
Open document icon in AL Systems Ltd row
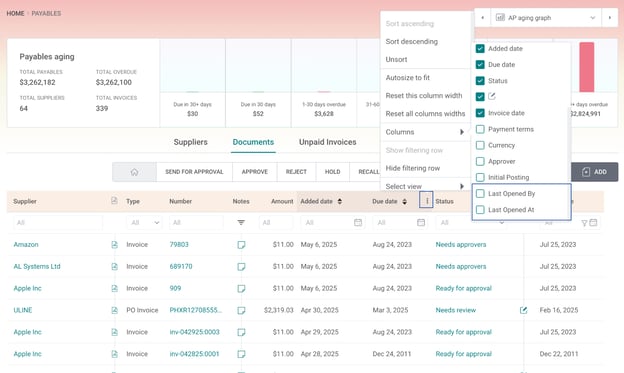114,266
